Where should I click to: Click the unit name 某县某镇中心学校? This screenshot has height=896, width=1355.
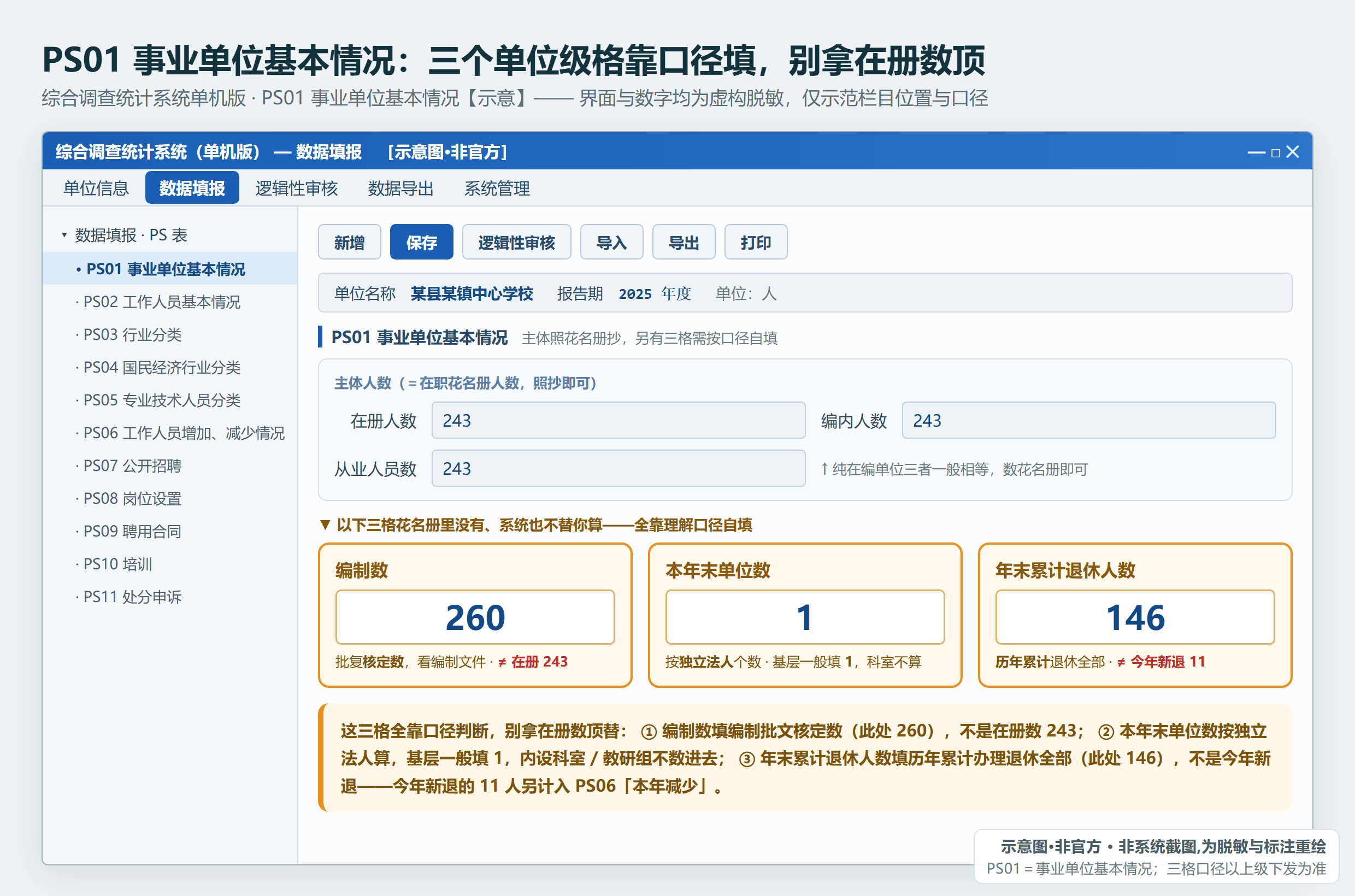click(x=472, y=294)
